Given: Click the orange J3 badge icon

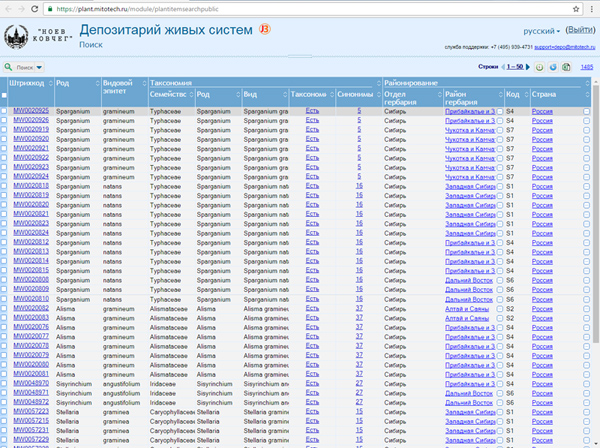Looking at the screenshot, I should 263,28.
